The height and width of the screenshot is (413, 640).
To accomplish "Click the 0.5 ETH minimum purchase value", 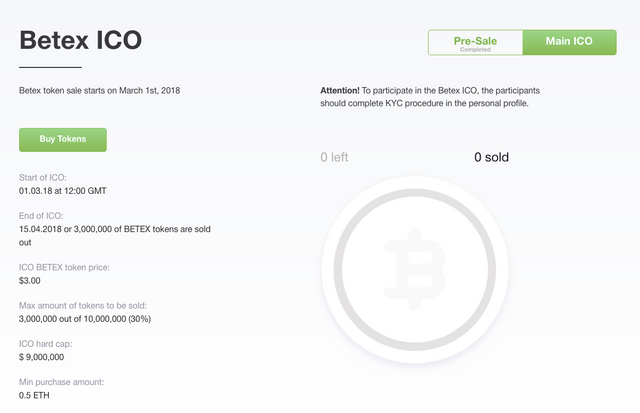I will (35, 395).
